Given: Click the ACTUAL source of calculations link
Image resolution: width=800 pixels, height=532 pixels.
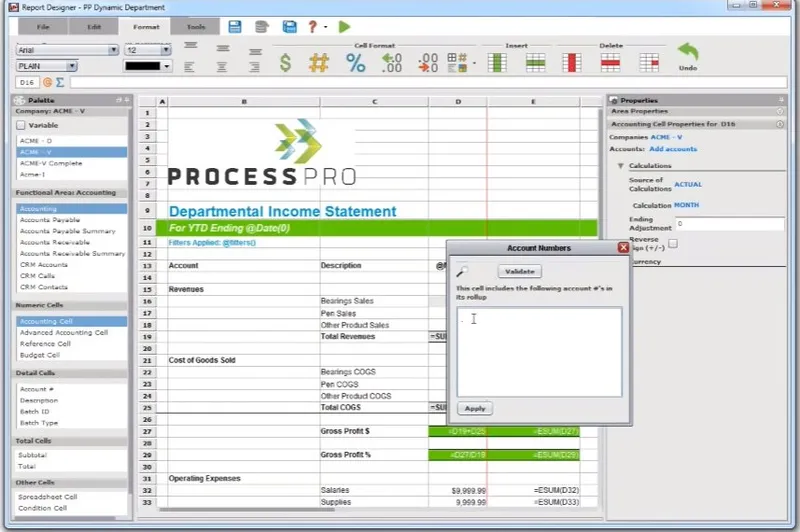Looking at the screenshot, I should [688, 184].
